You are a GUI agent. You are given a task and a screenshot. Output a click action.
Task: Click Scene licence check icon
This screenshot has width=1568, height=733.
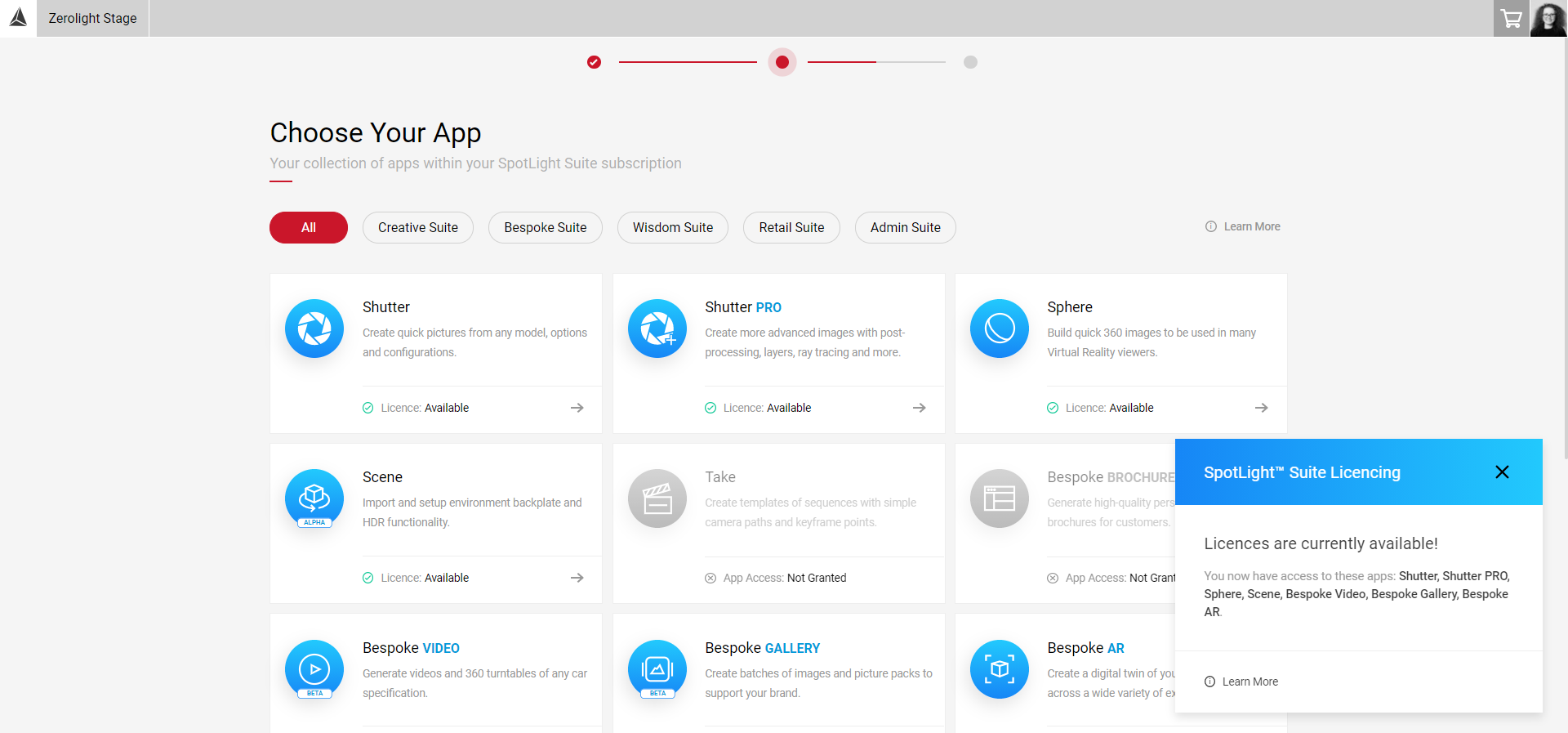coord(368,578)
